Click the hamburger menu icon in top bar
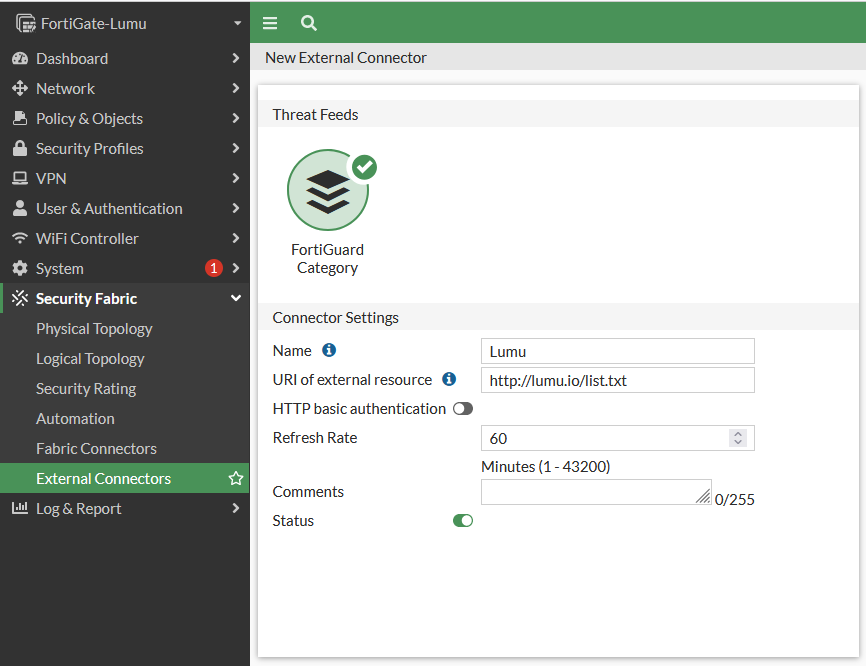866x666 pixels. (x=270, y=23)
